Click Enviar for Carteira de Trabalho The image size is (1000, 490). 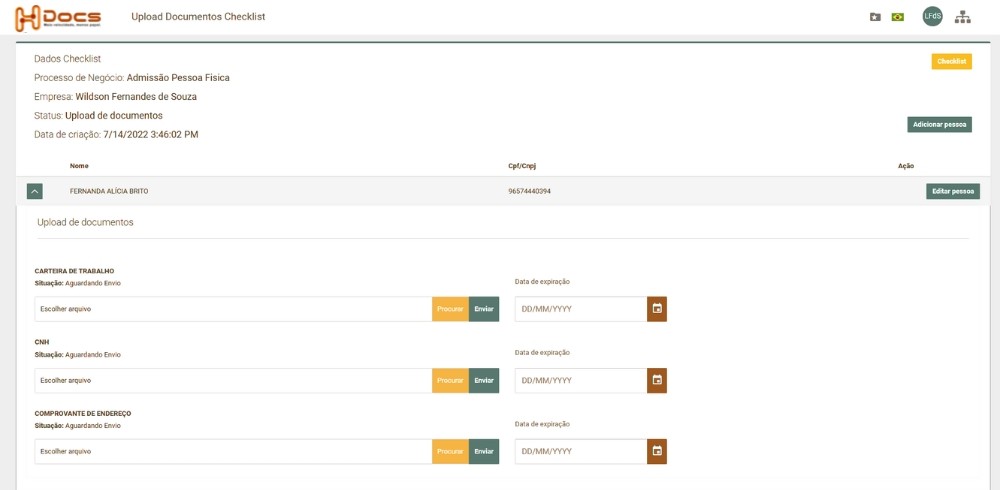(484, 309)
